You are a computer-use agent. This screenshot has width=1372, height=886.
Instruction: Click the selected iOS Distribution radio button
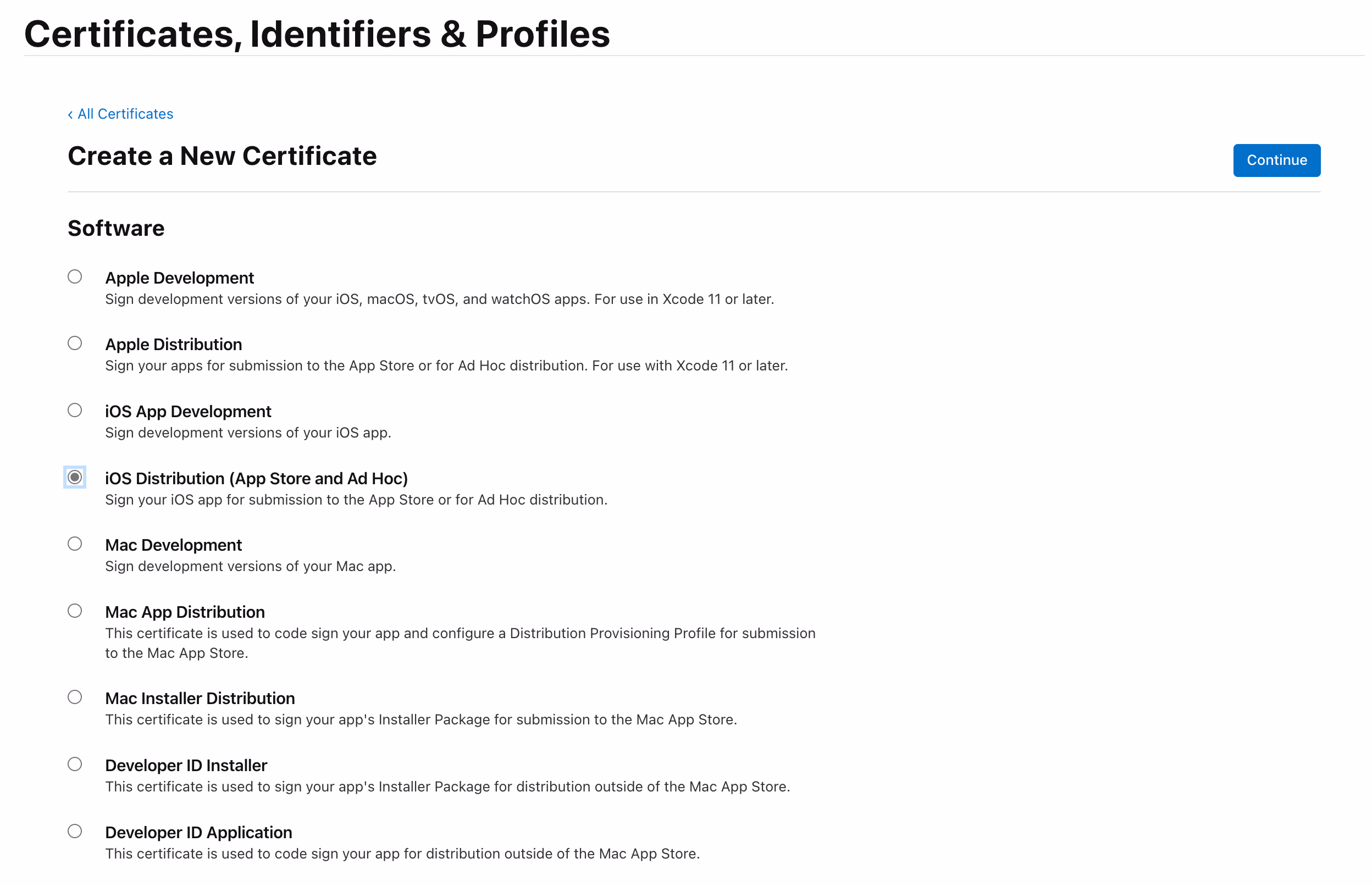75,478
